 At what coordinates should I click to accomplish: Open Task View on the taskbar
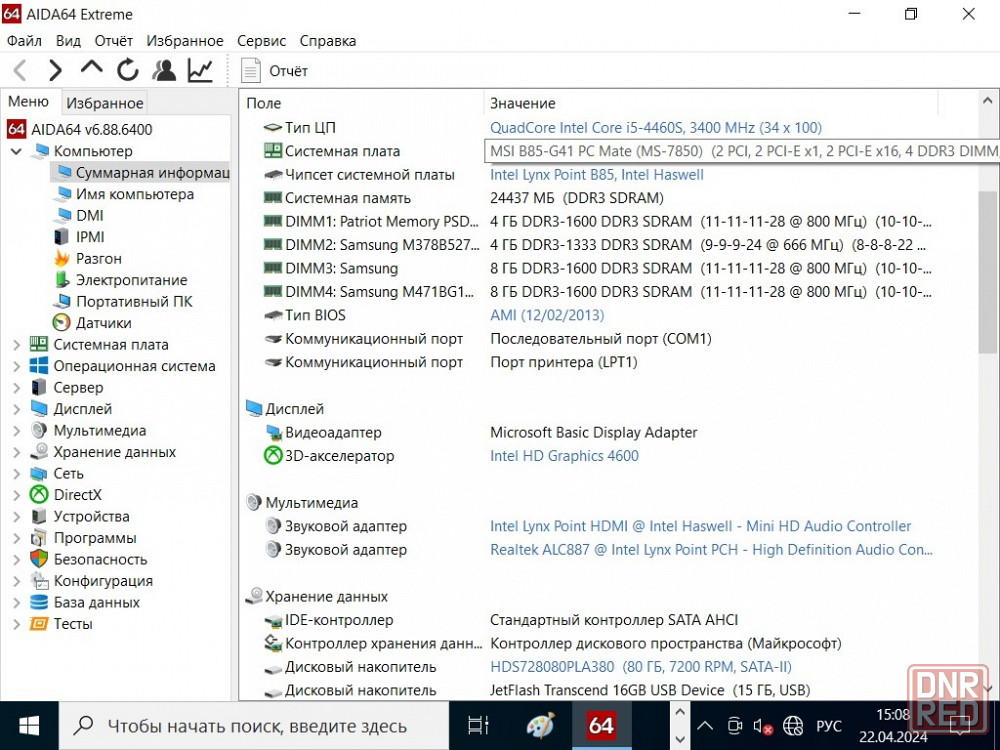tap(478, 726)
